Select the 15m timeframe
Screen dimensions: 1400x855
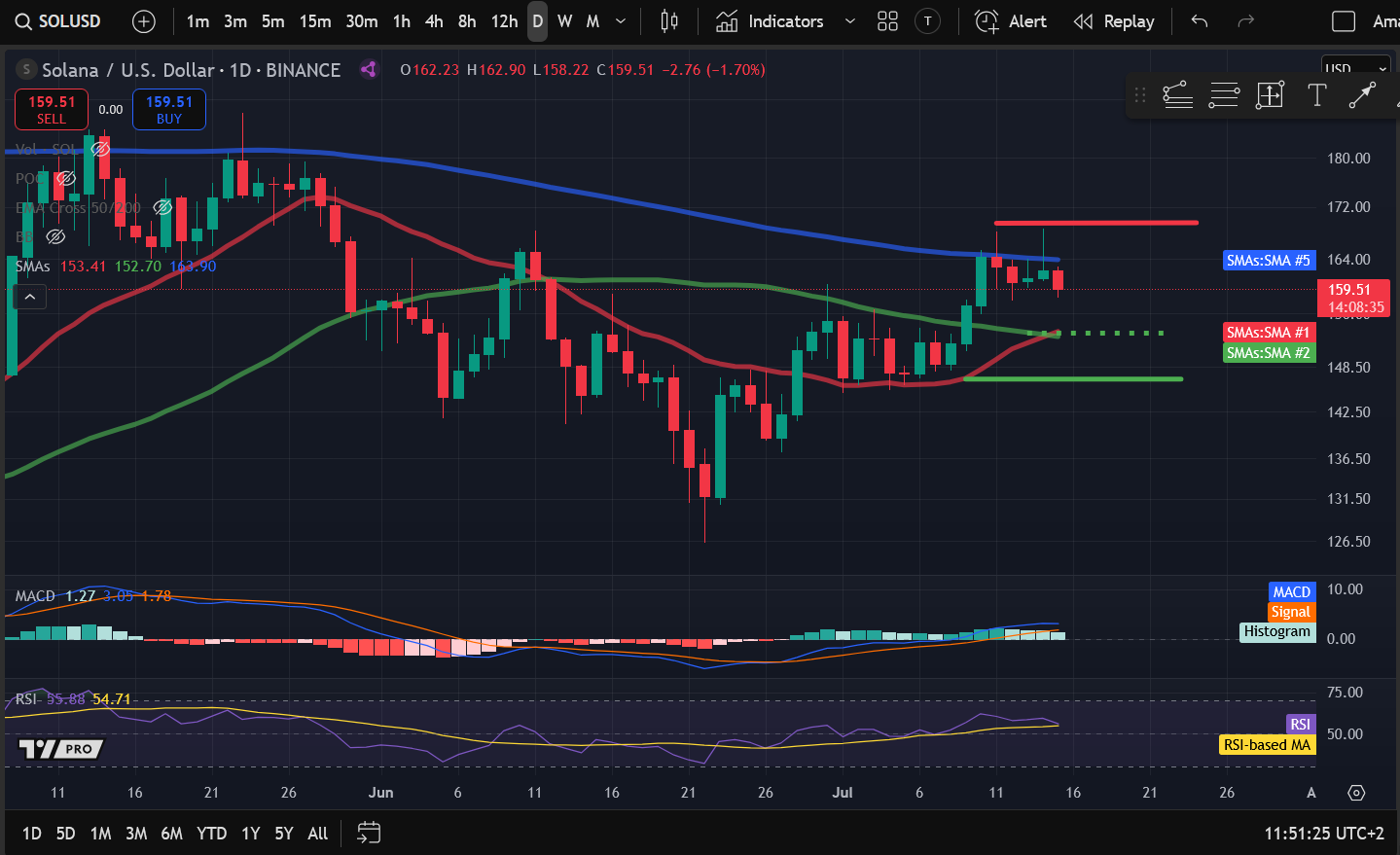315,21
